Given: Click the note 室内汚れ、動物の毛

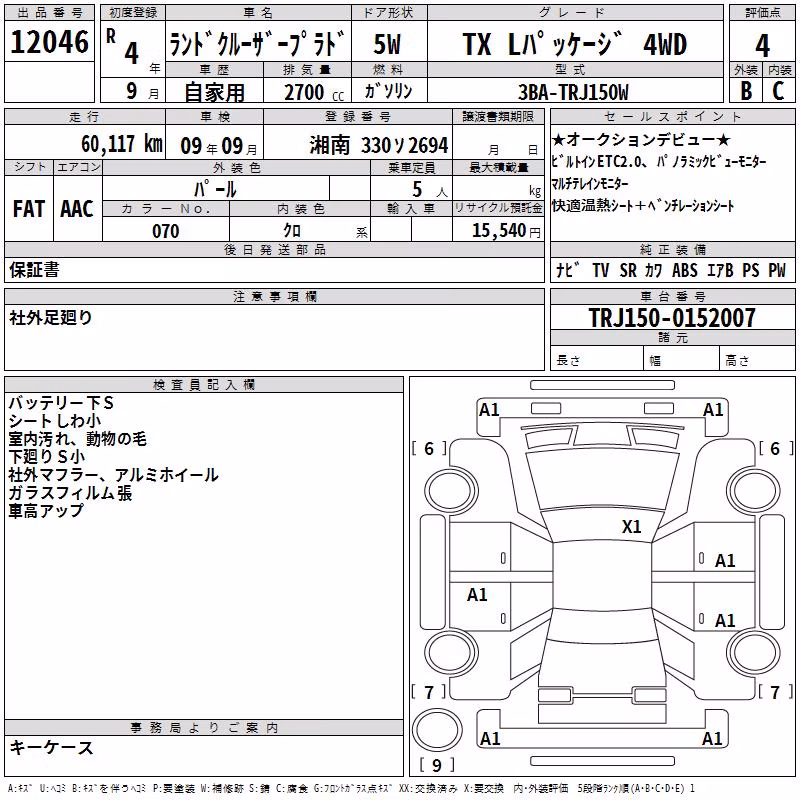Looking at the screenshot, I should point(78,439).
